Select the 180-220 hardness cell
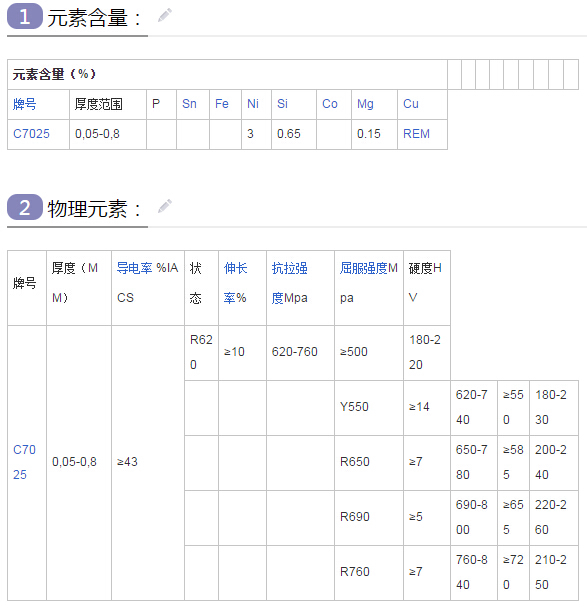Viewport: 587px width, 608px height. [x=425, y=352]
